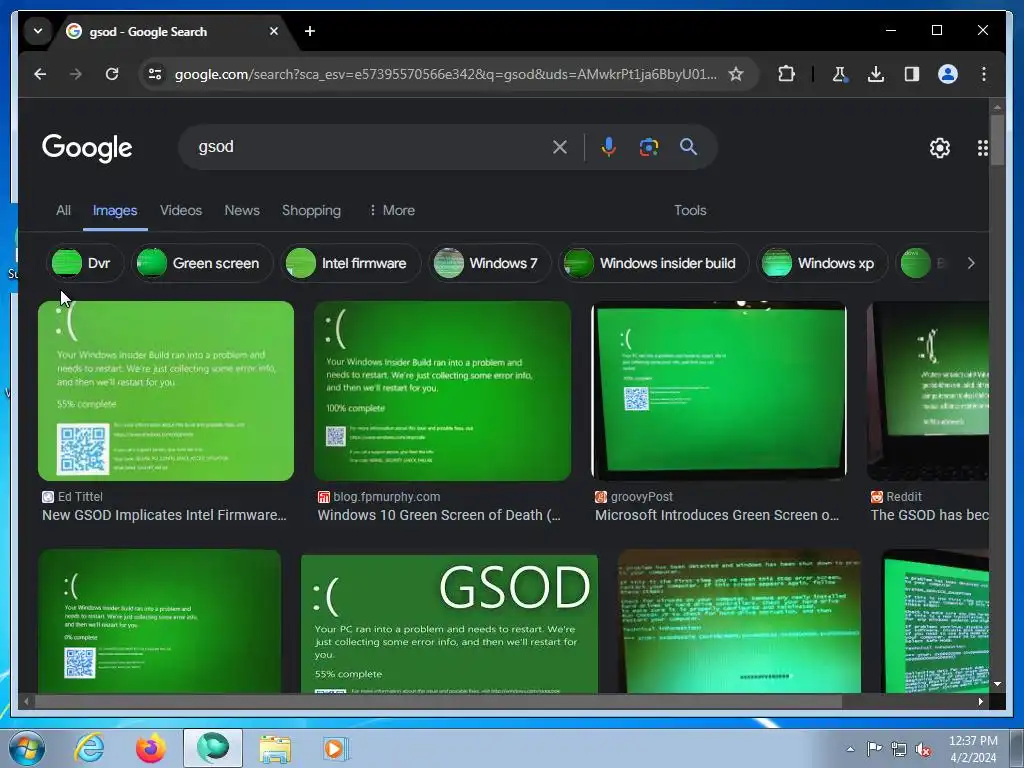
Task: Click the muted volume tray icon
Action: point(923,749)
